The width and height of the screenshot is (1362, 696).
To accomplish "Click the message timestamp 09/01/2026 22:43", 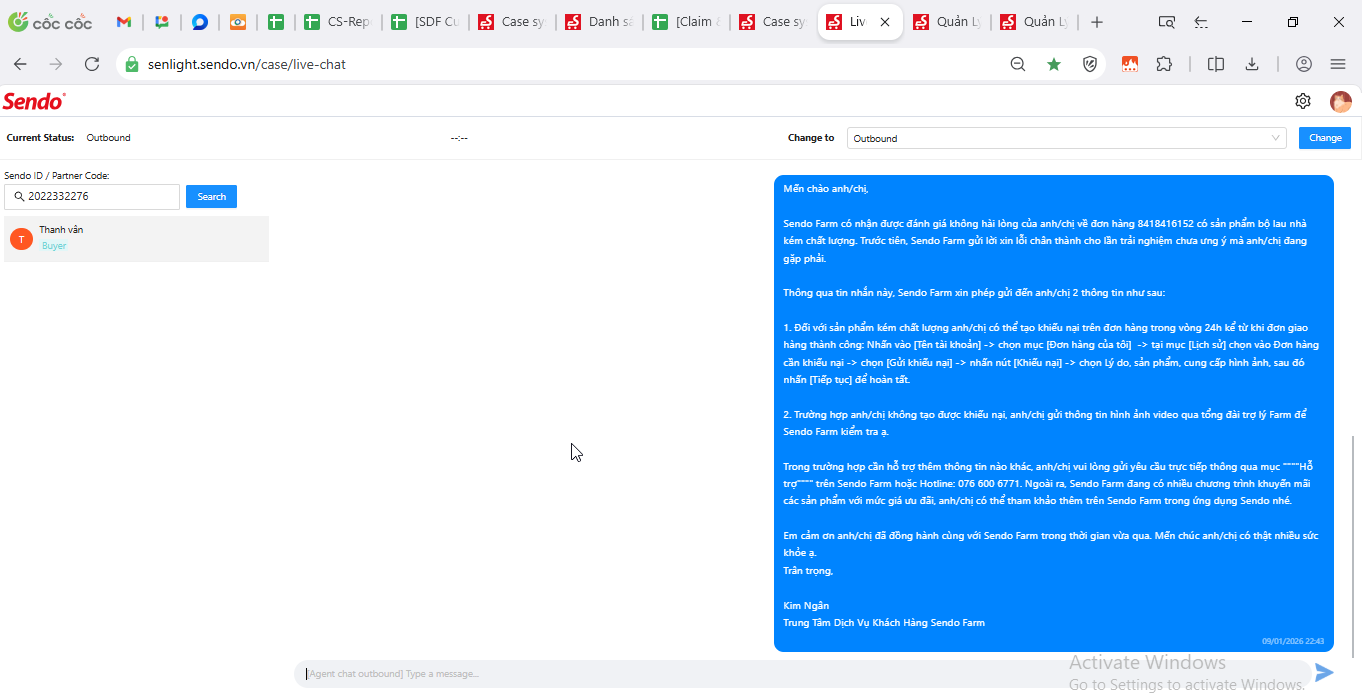I will tap(1292, 641).
